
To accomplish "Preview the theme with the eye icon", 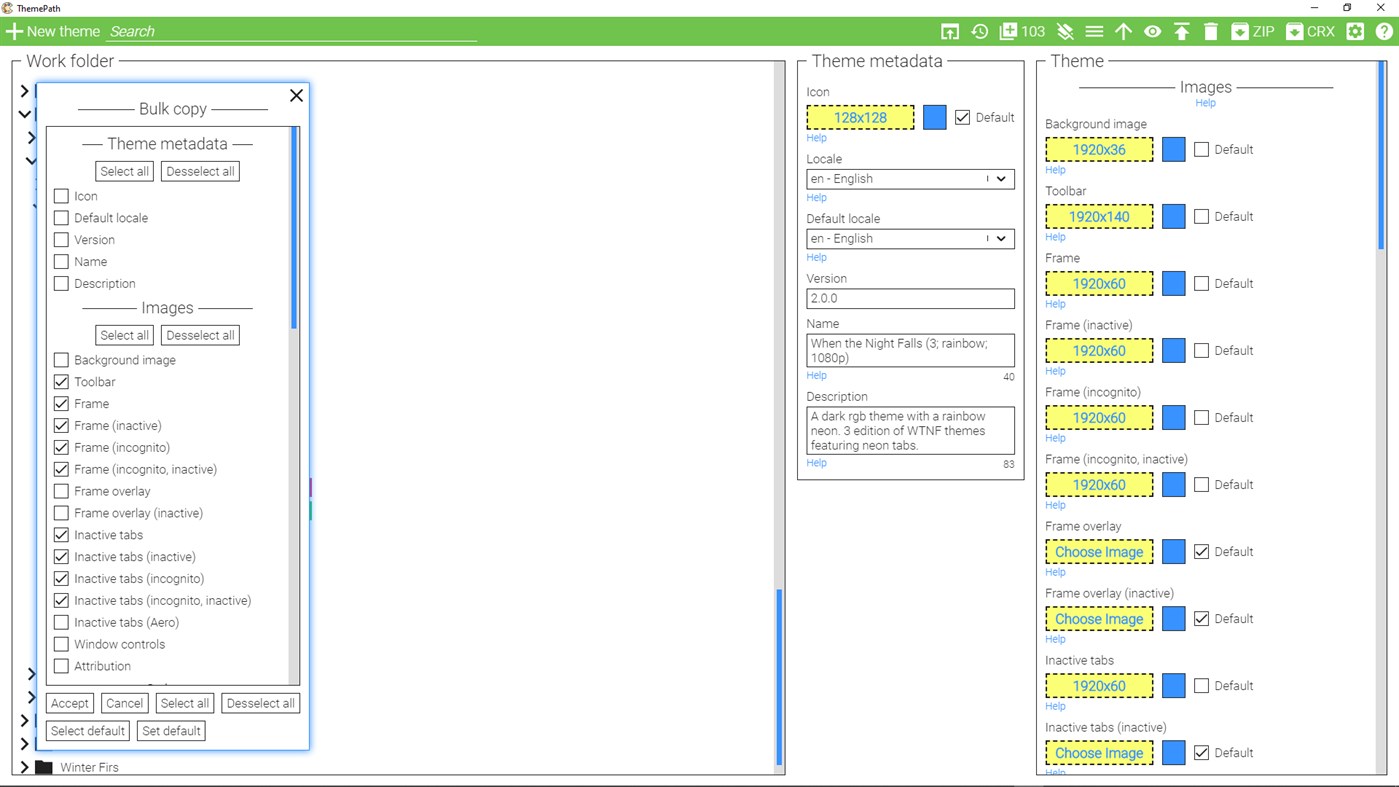I will click(x=1152, y=31).
